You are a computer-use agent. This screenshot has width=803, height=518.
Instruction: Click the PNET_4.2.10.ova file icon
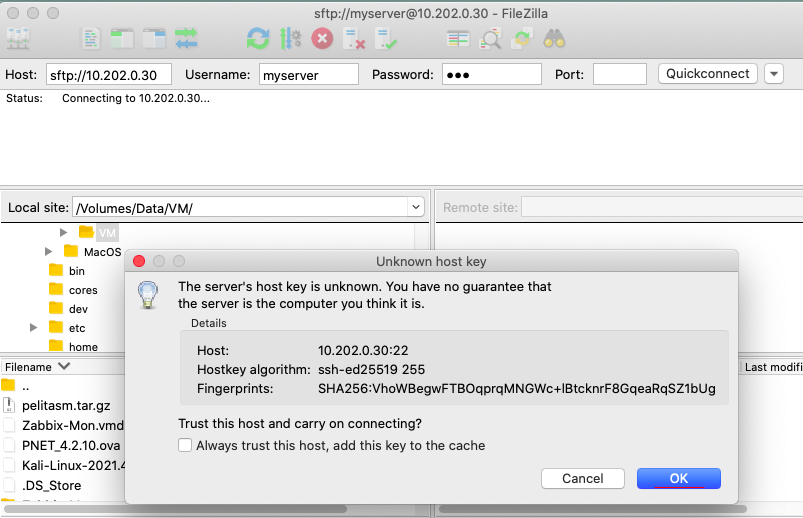click(x=9, y=445)
